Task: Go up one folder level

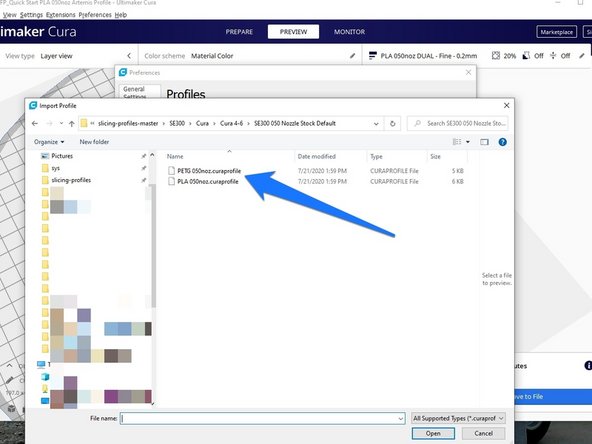Action: tap(71, 123)
